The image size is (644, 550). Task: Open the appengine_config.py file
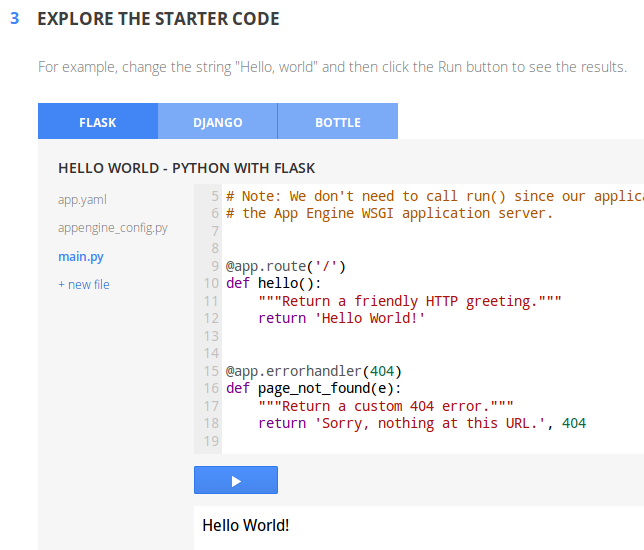[113, 228]
